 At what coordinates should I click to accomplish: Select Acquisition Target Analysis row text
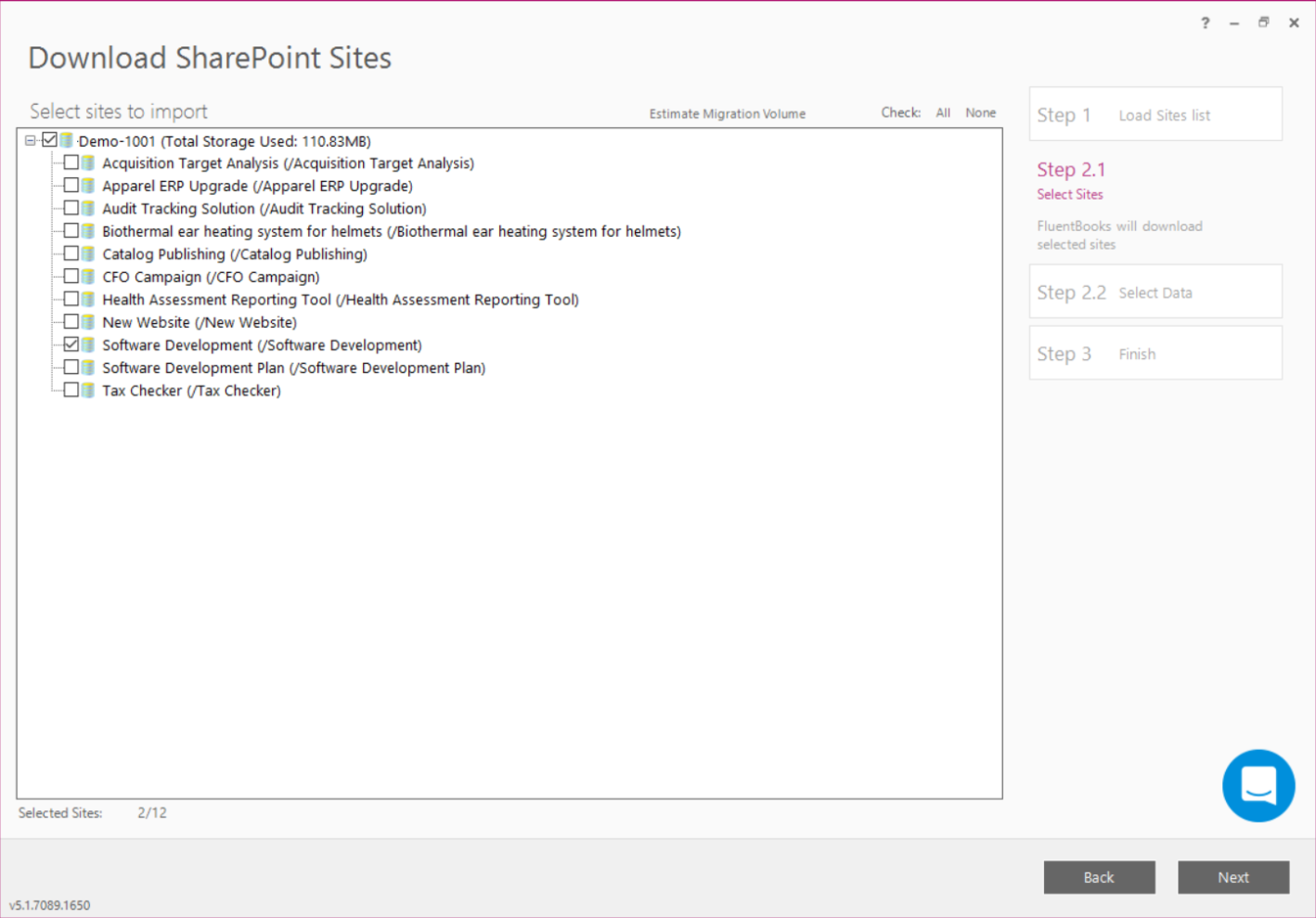pyautogui.click(x=288, y=163)
